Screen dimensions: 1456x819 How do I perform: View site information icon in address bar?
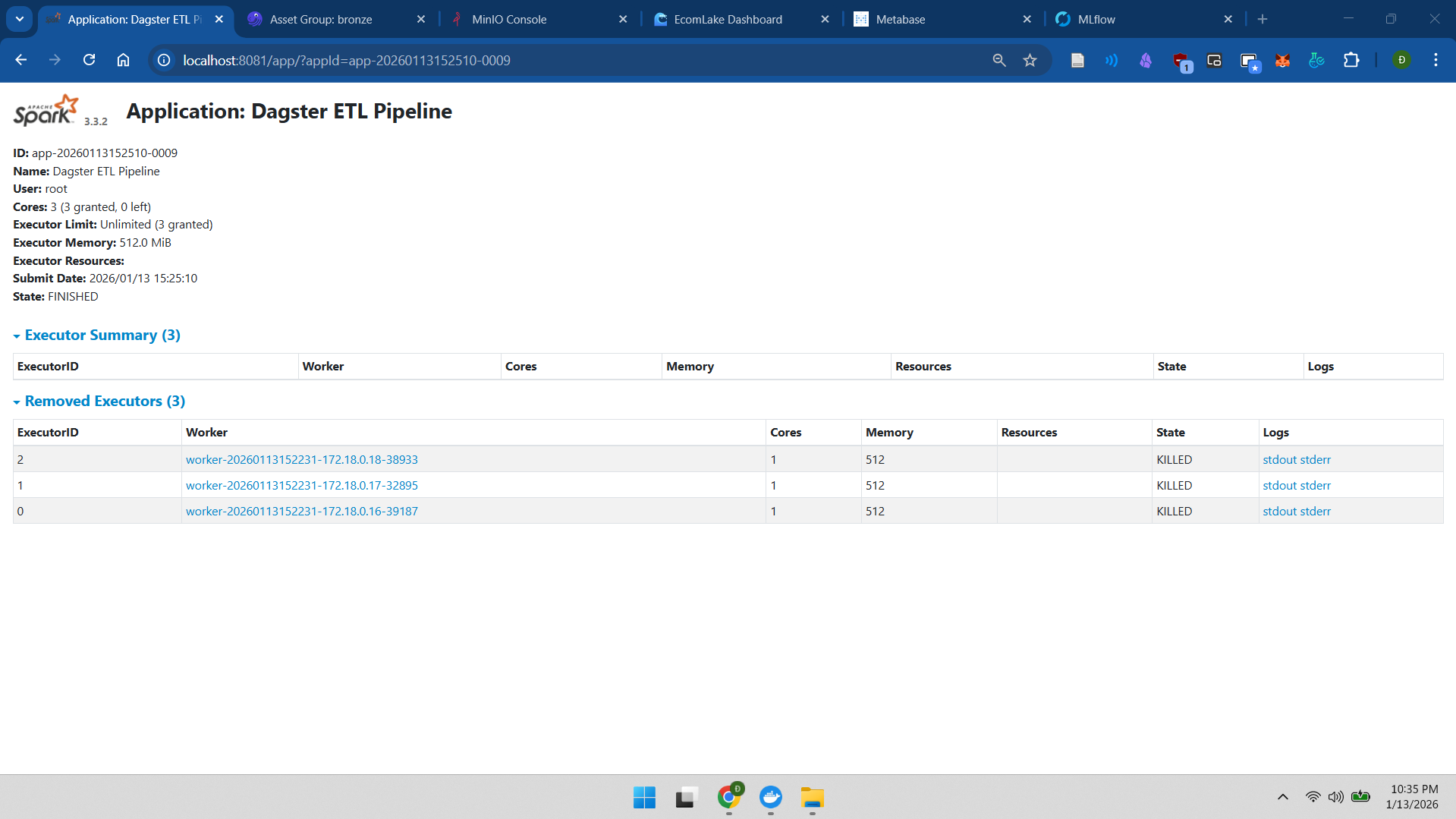click(164, 60)
